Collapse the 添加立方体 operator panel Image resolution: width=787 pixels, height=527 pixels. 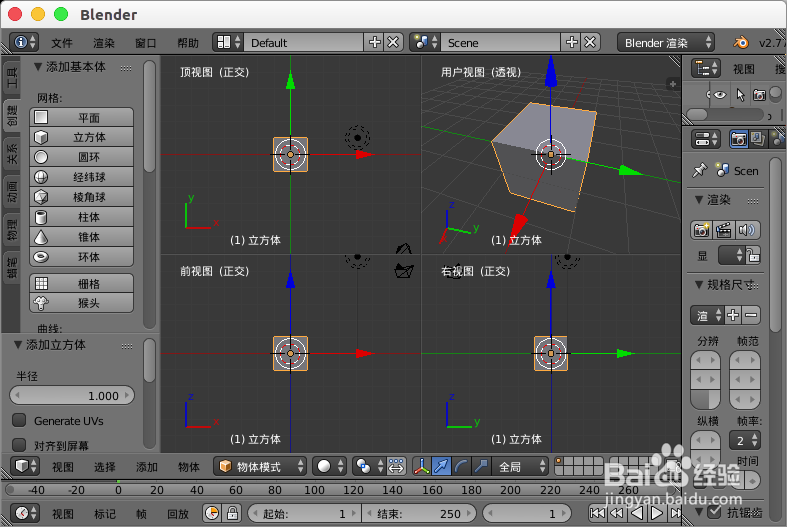(18, 344)
